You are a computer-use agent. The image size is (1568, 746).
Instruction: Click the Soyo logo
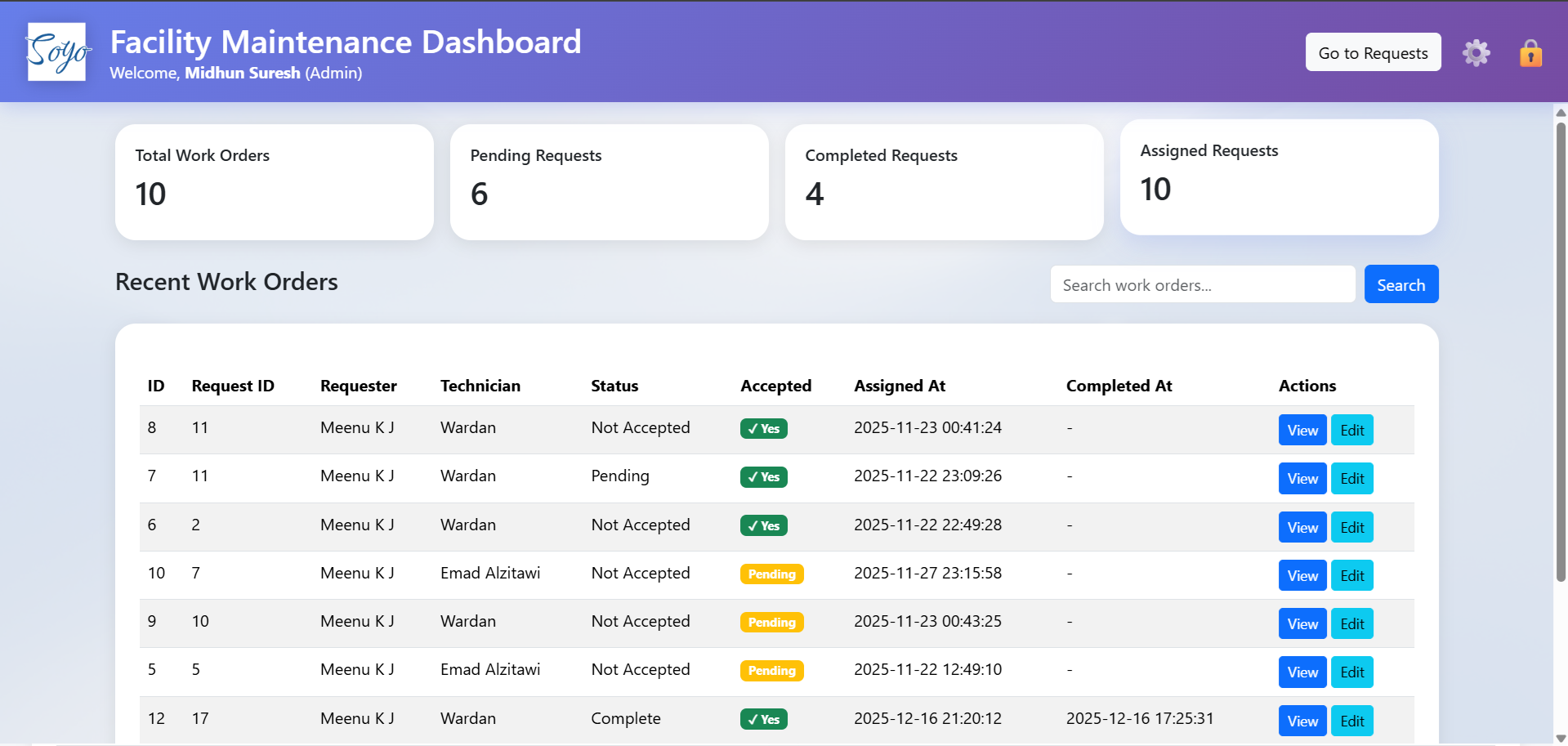pyautogui.click(x=57, y=51)
